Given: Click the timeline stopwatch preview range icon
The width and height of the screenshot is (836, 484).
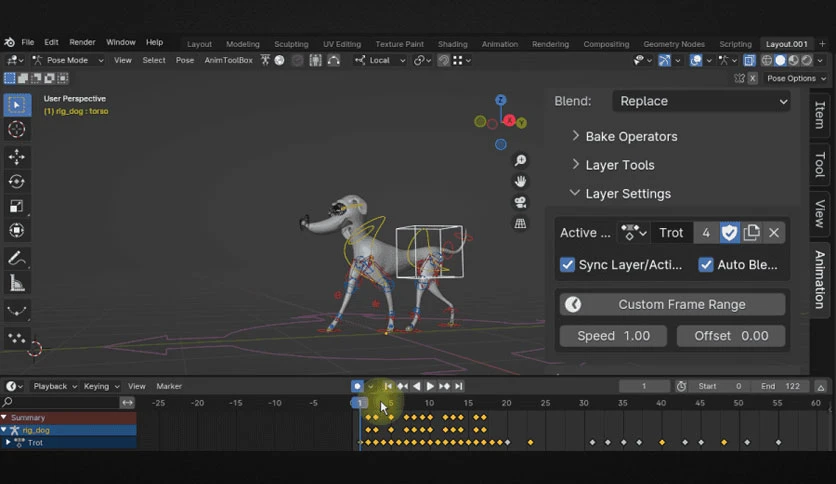Looking at the screenshot, I should click(681, 386).
